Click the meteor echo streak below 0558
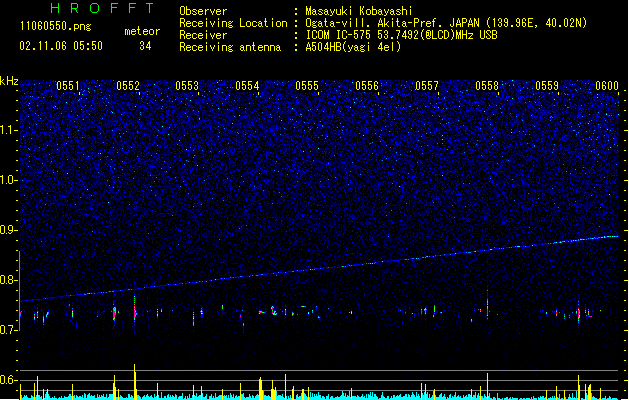Screen dimensions: 629x400 coord(487,304)
